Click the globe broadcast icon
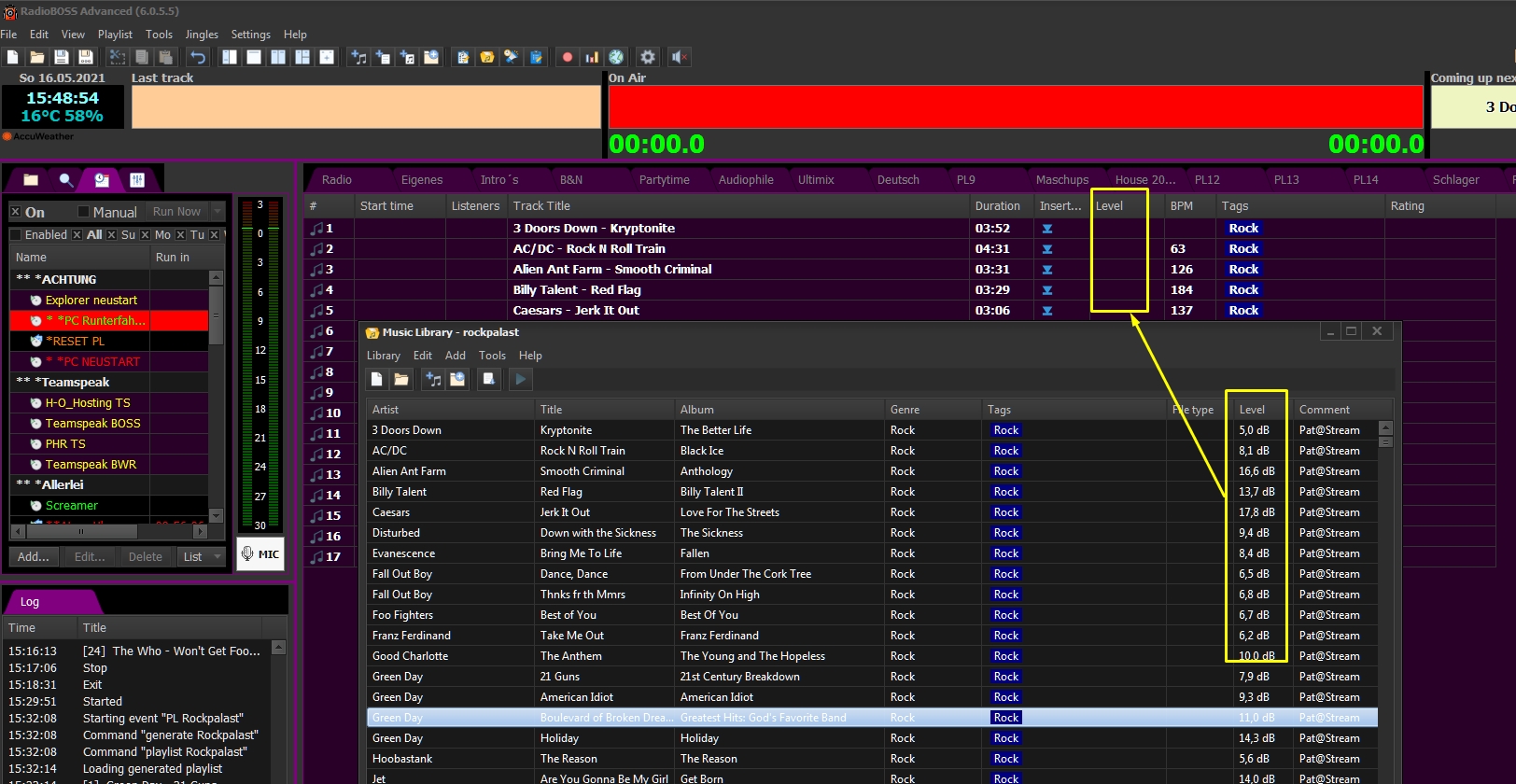 tap(616, 57)
